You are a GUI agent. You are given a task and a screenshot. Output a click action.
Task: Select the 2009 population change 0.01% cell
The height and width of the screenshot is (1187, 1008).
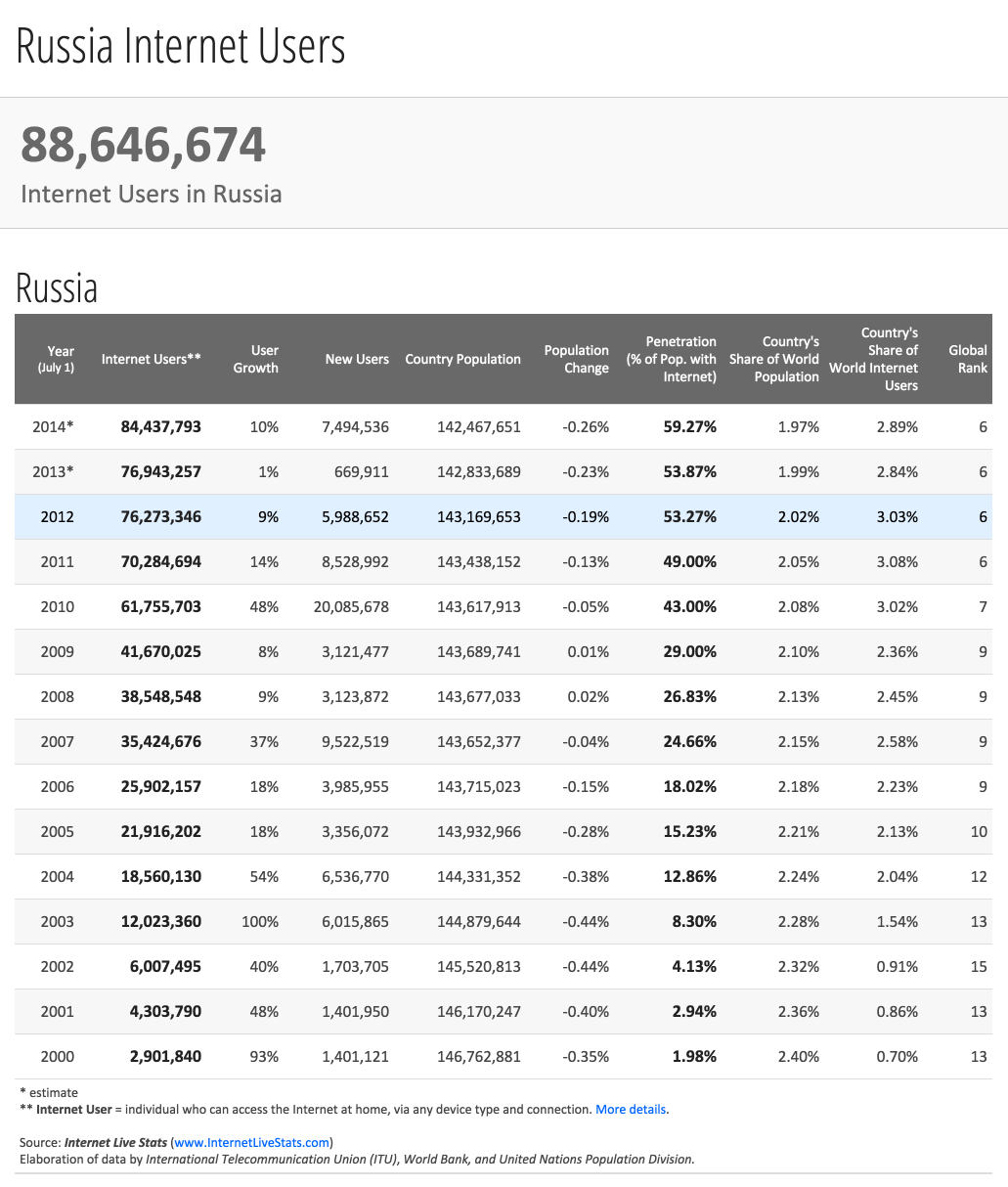click(x=589, y=651)
